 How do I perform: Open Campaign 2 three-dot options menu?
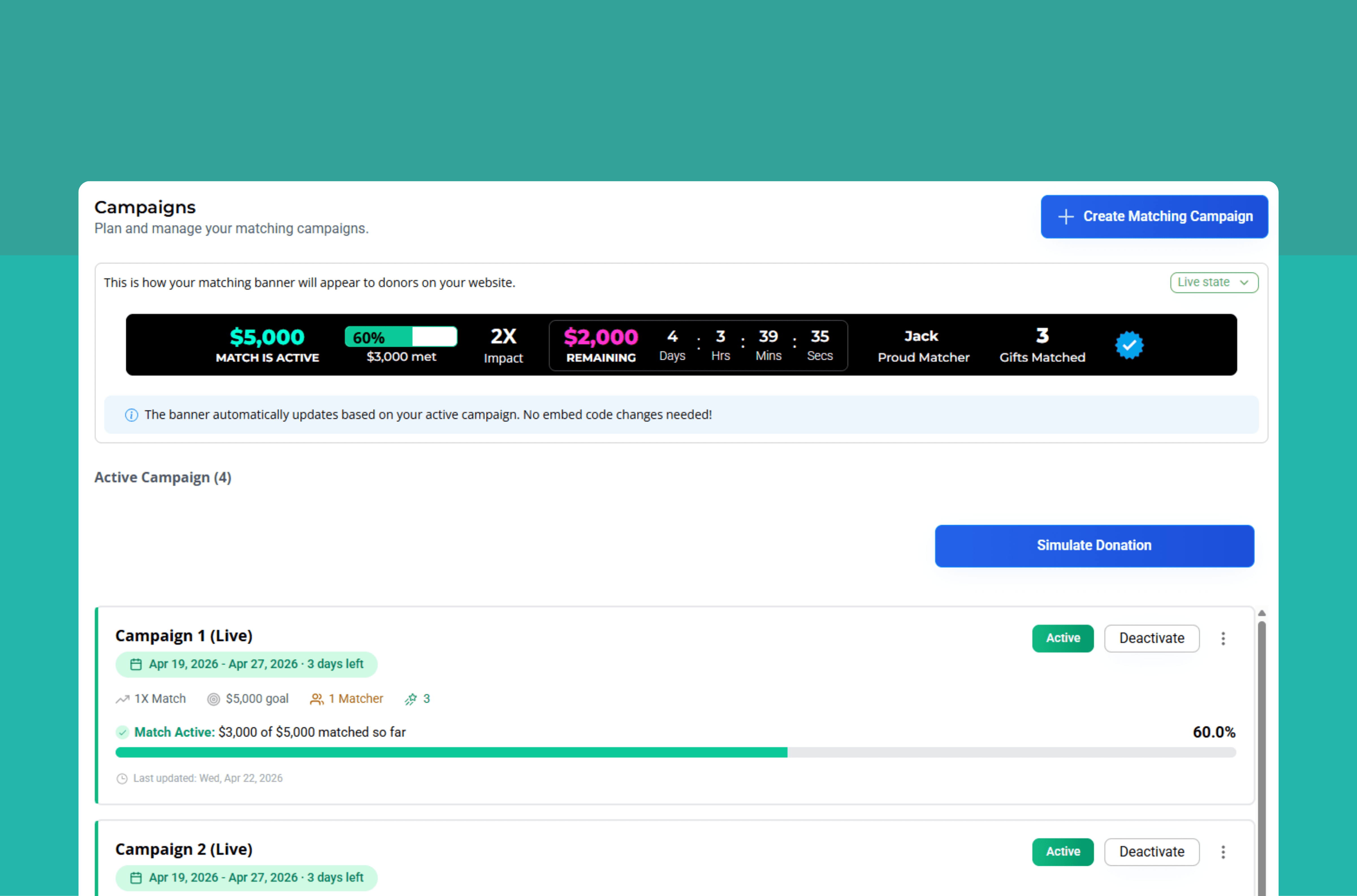click(x=1223, y=852)
